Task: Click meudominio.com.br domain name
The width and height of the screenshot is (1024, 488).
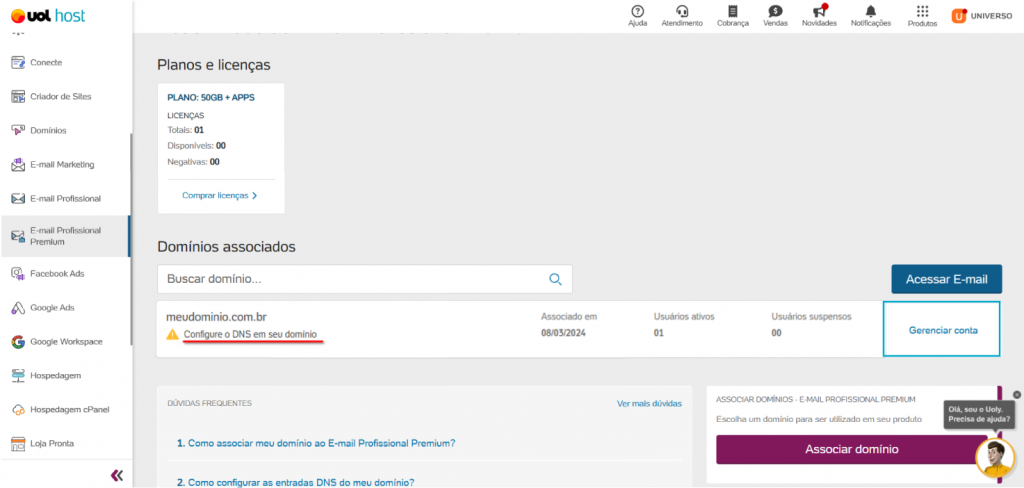Action: (x=216, y=317)
